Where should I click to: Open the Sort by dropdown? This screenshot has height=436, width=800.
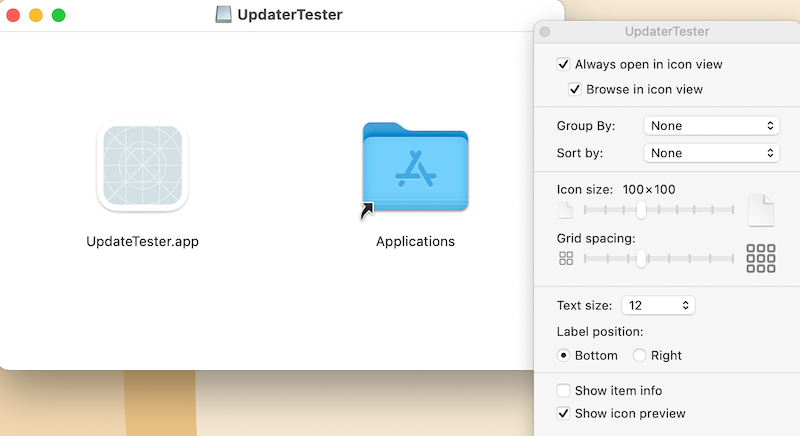711,153
